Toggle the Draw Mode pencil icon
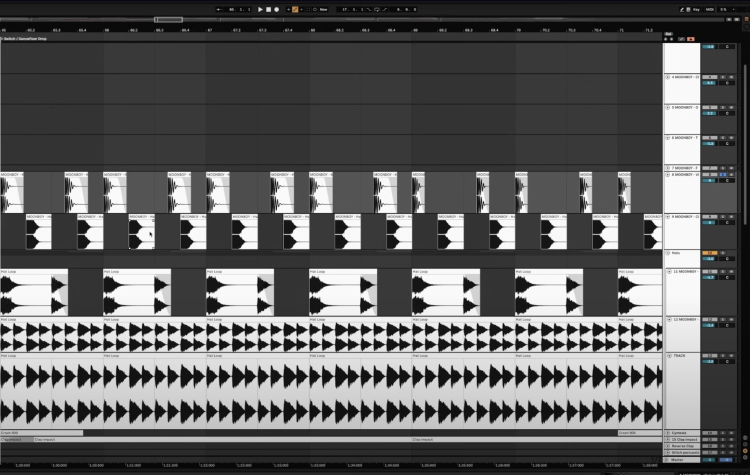Screen dimensions: 750x475 pos(295,9)
